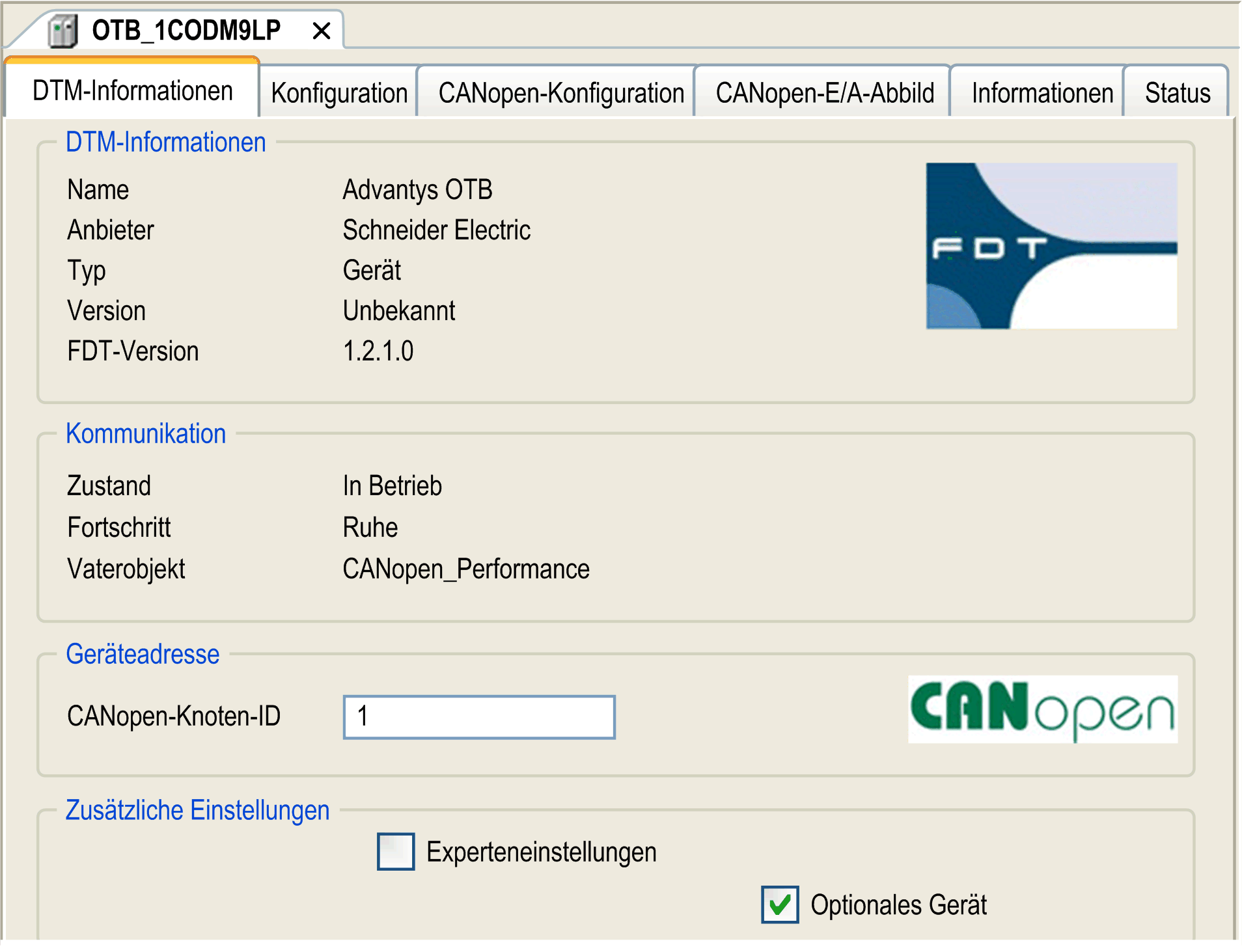Click the Geräteadresse group heading
This screenshot has width=1242, height=952.
(x=143, y=654)
